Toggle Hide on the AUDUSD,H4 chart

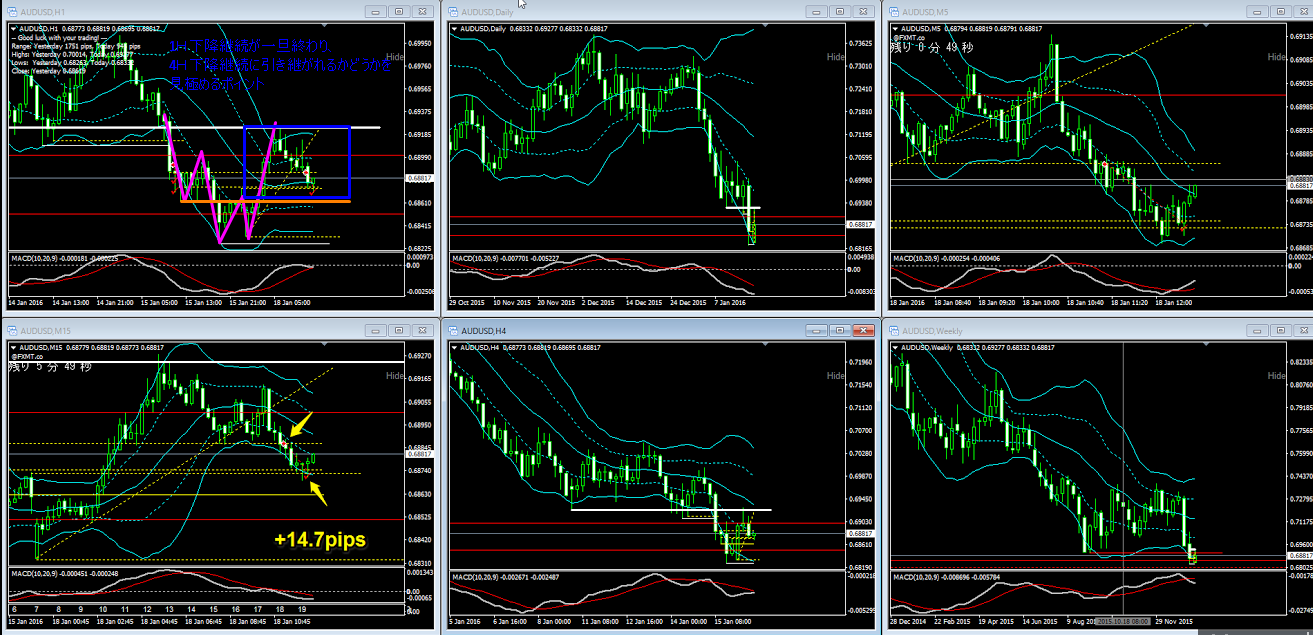coord(836,375)
